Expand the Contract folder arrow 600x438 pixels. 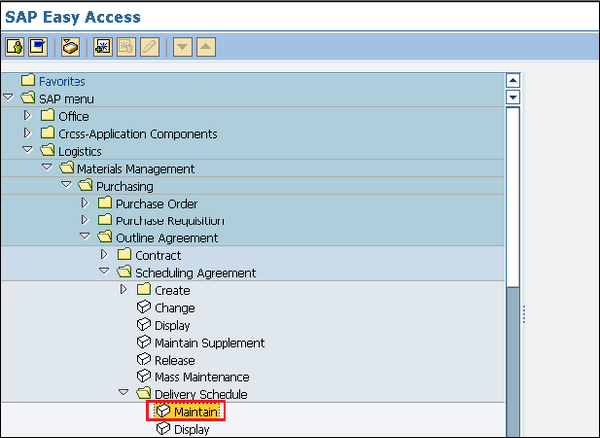click(103, 255)
